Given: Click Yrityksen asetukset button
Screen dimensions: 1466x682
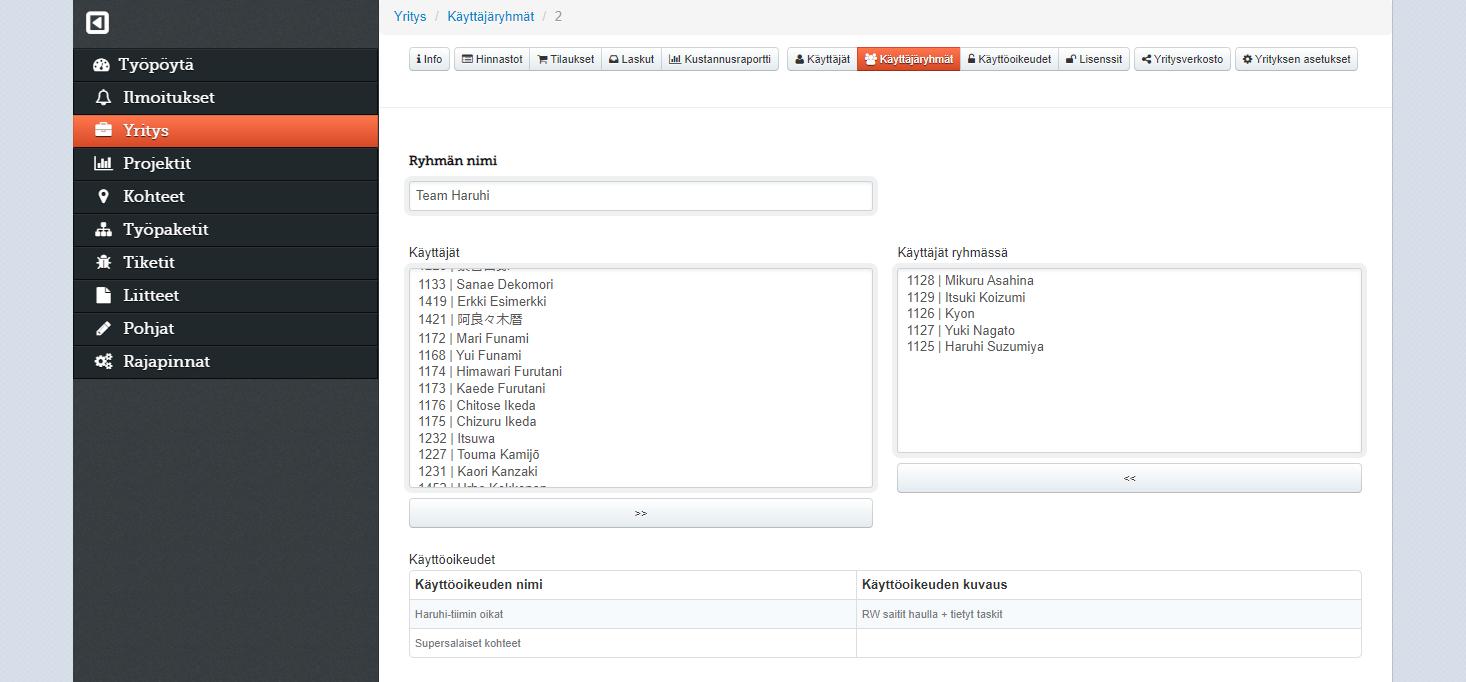Looking at the screenshot, I should 1295,60.
